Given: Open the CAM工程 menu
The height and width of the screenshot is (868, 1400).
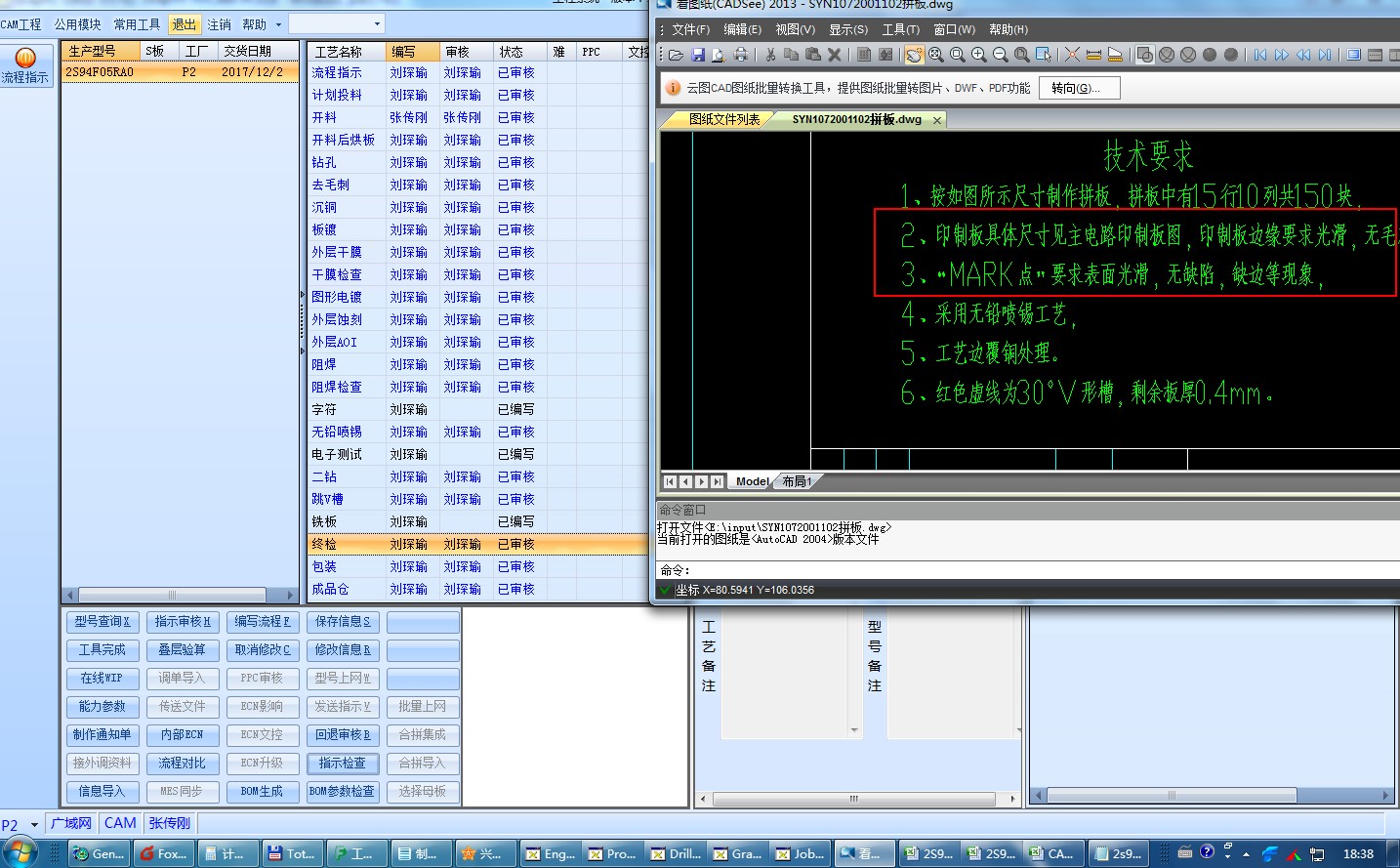Looking at the screenshot, I should pyautogui.click(x=21, y=24).
